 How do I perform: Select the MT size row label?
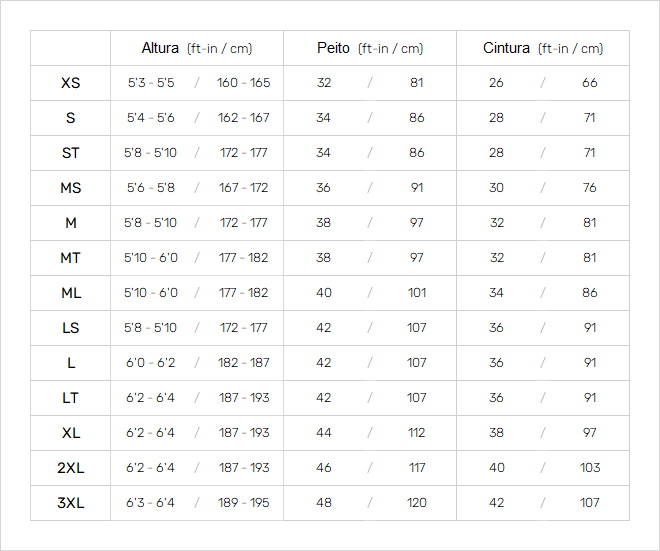point(70,258)
